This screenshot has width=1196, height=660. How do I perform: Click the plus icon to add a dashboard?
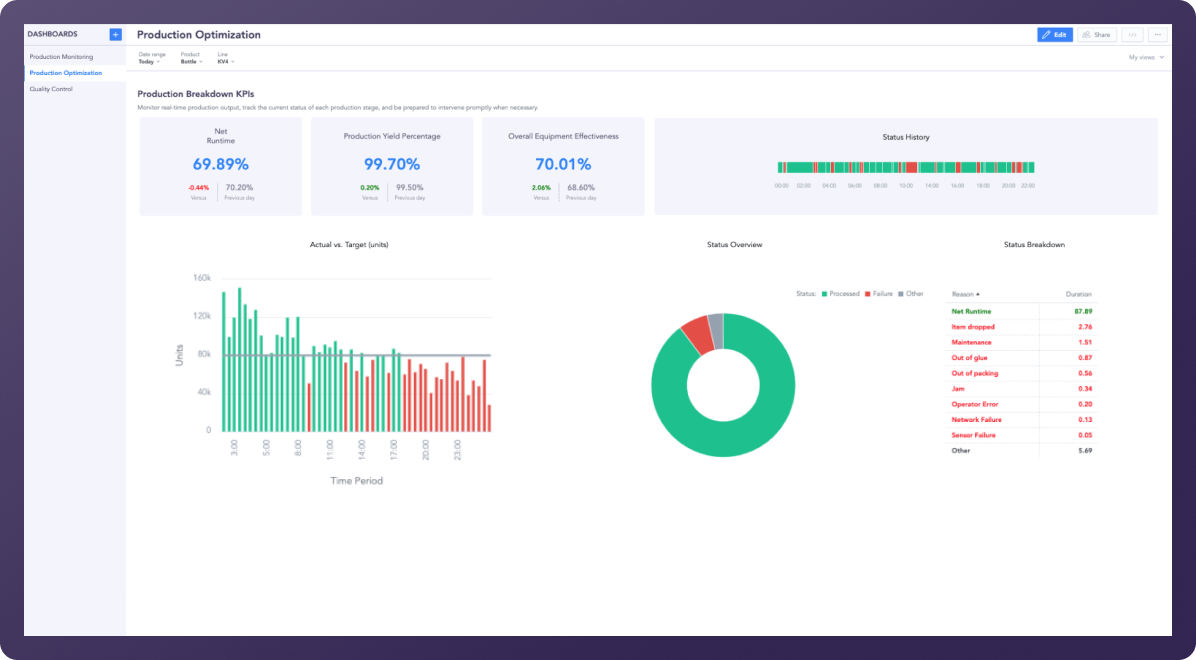pos(115,33)
